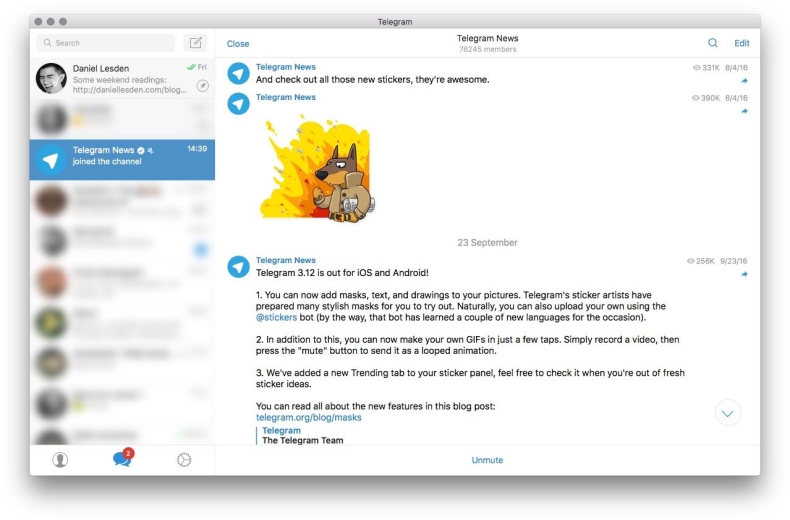Open the fire dog sticker image
The width and height of the screenshot is (790, 520).
pos(316,167)
